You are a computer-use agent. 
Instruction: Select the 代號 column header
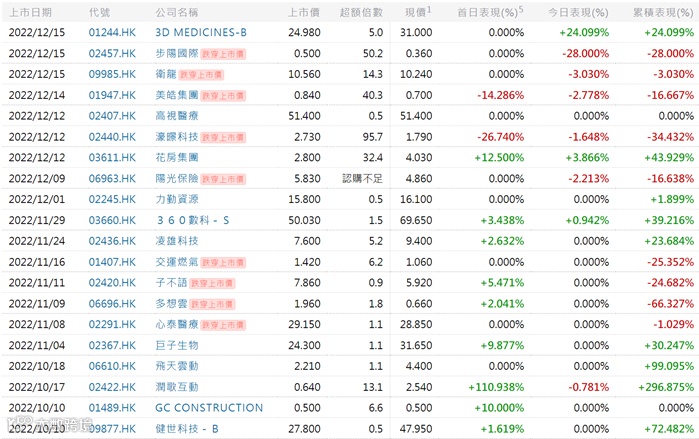coord(99,12)
